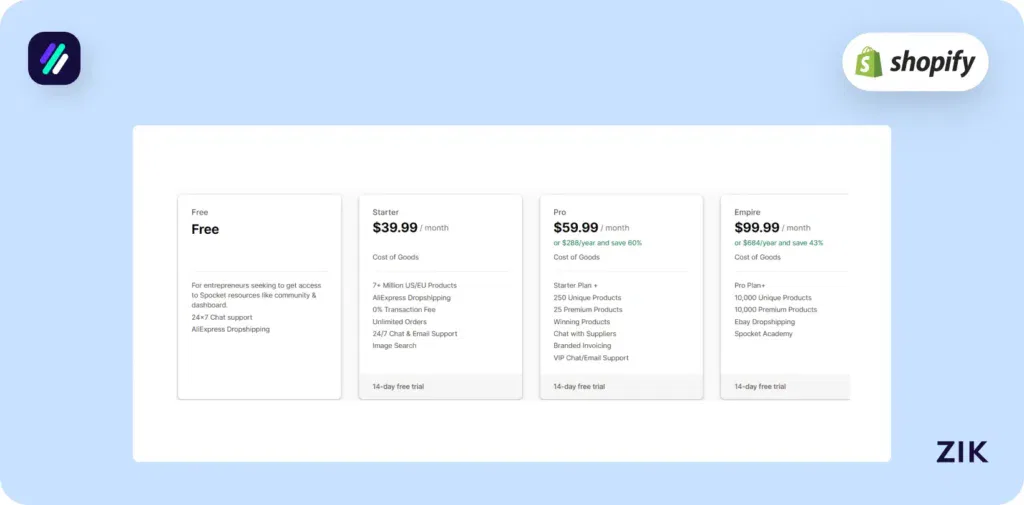Click "Spocket Academy" feature
1024x505 pixels.
(763, 334)
